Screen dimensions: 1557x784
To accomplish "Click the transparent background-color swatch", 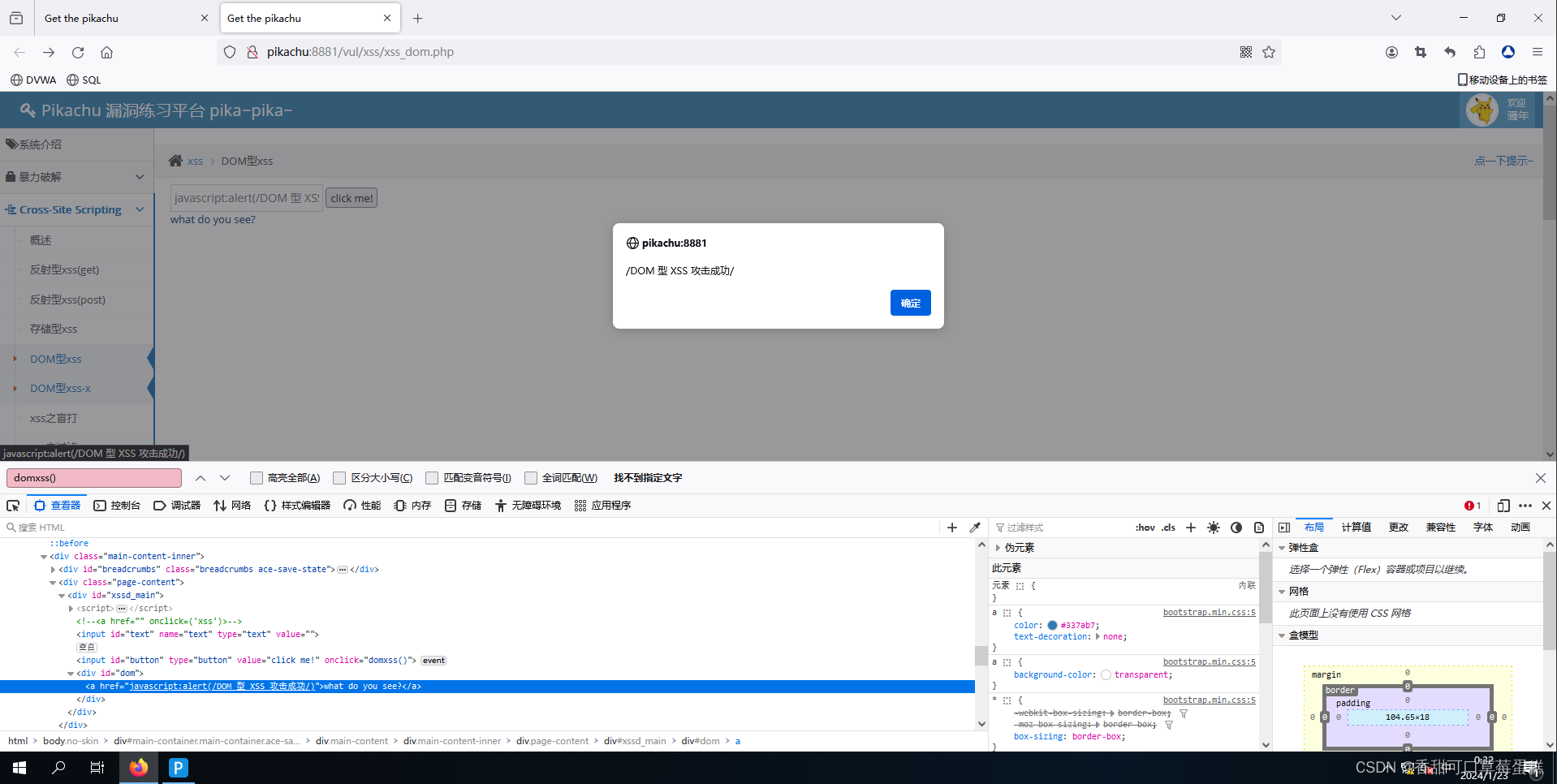I will coord(1106,675).
